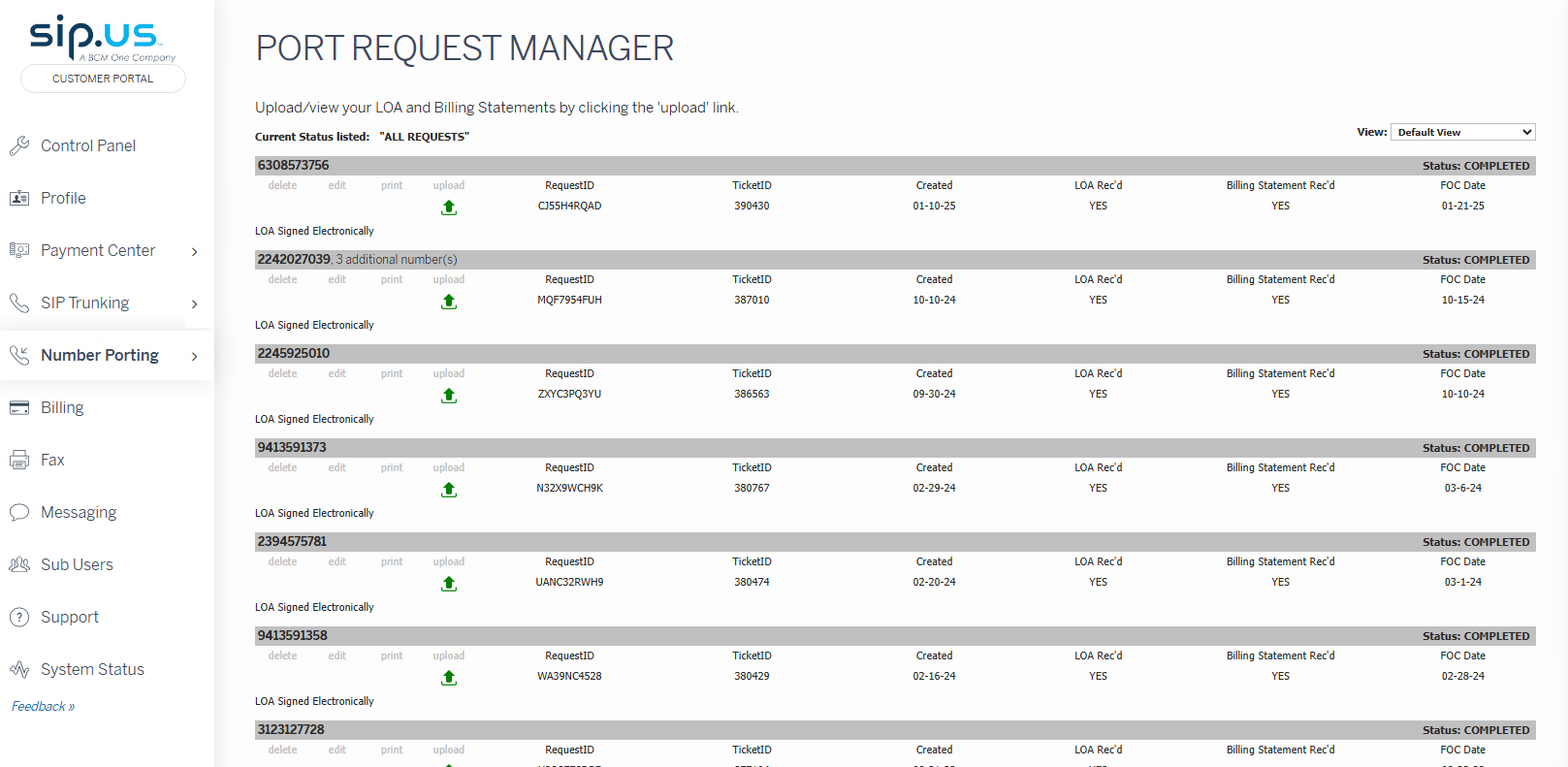
Task: Click edit link for number 9413591358
Action: (336, 655)
